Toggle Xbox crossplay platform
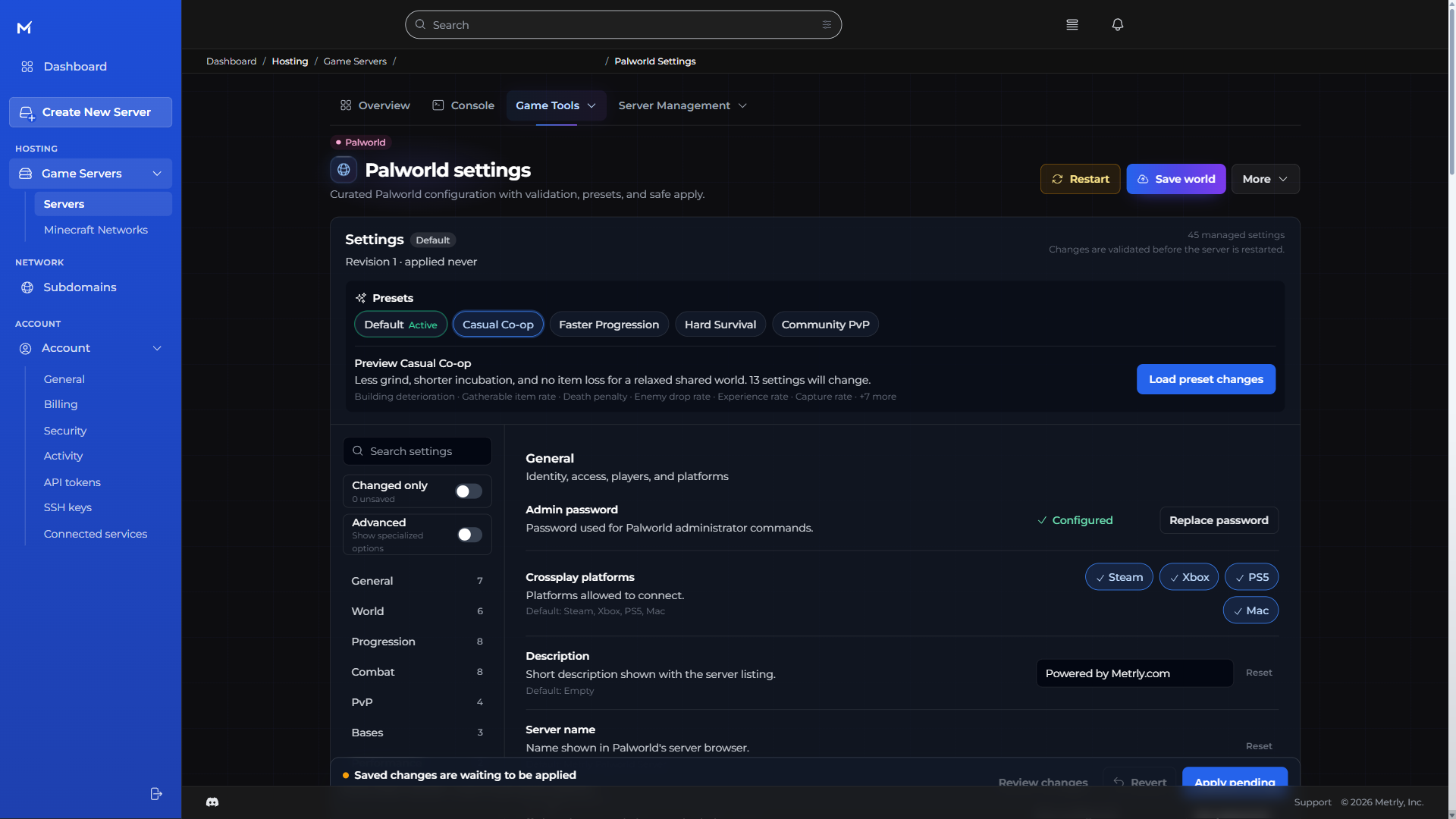Screen dimensions: 1456x819 point(1189,577)
